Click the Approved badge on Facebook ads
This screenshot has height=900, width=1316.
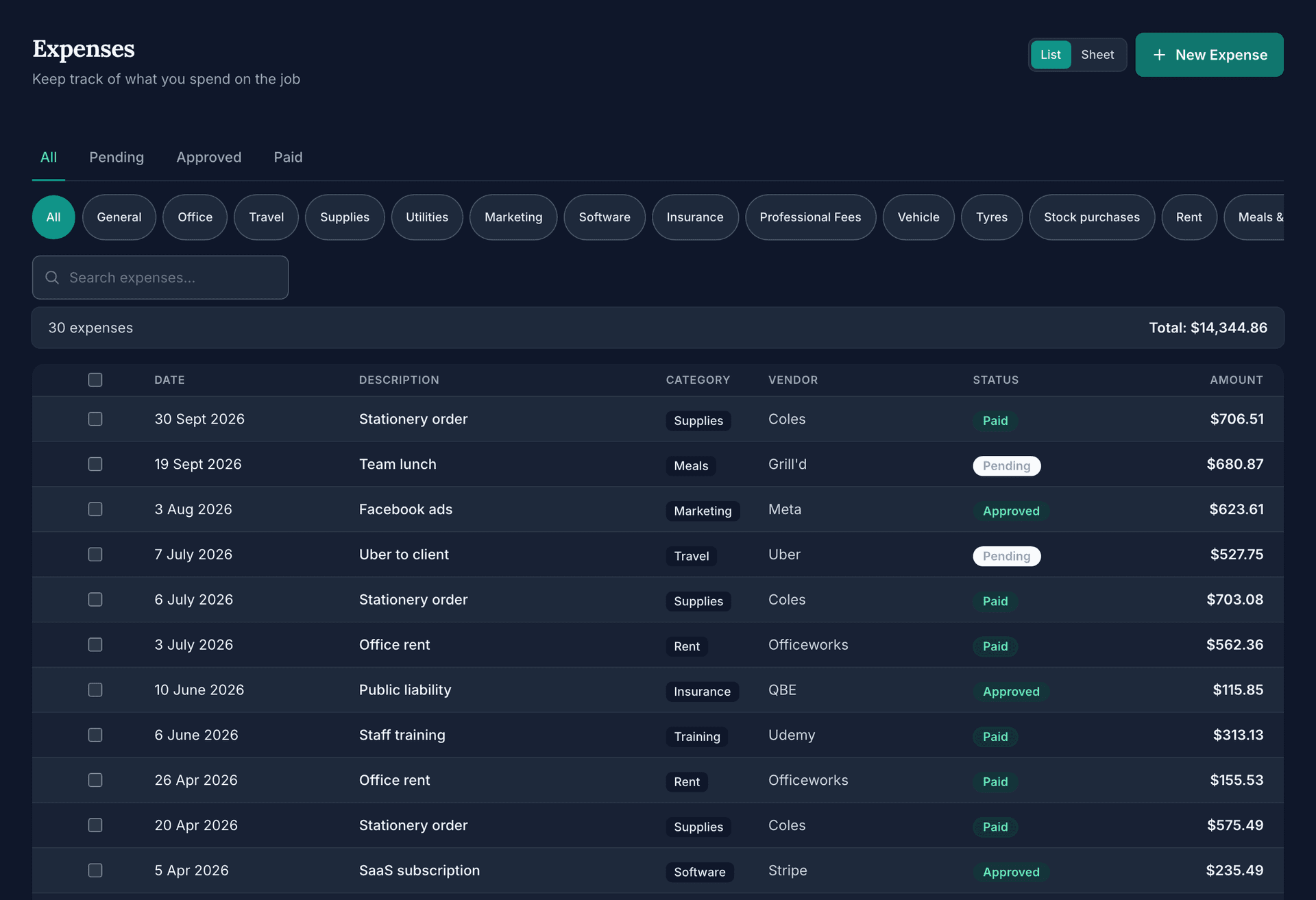point(1011,511)
